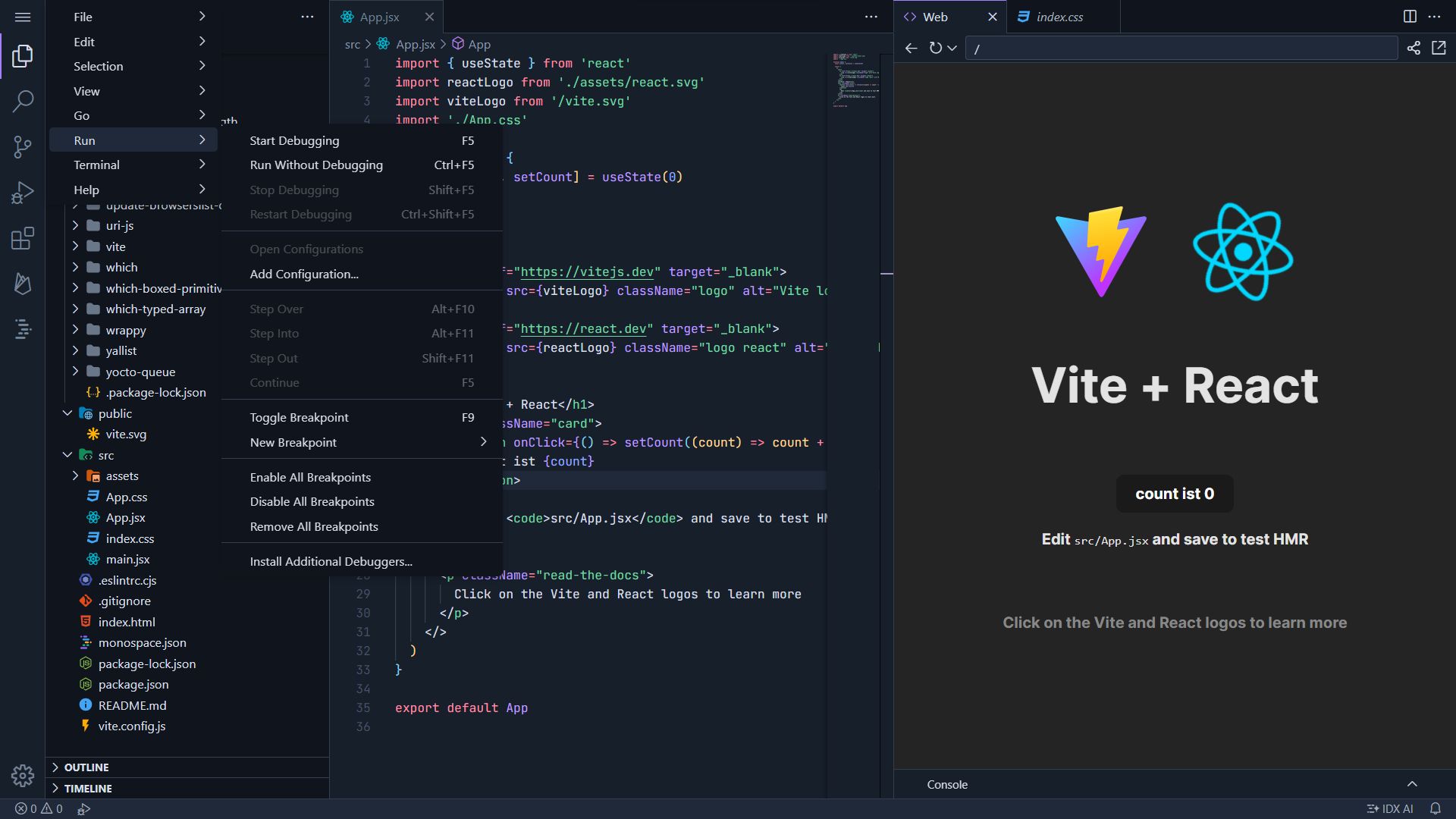Select Enable All Breakpoints

point(310,478)
